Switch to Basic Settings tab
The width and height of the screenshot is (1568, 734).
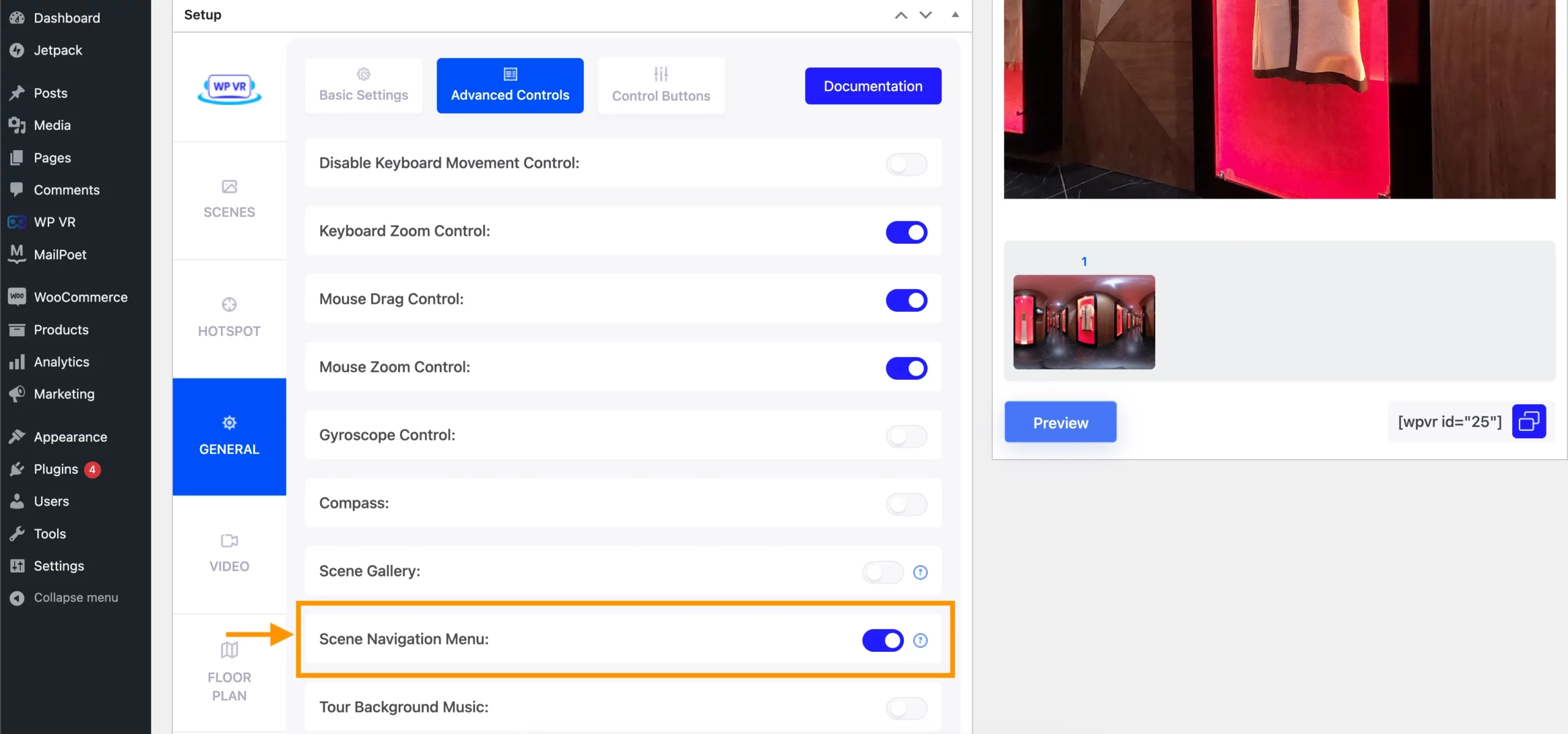(363, 85)
